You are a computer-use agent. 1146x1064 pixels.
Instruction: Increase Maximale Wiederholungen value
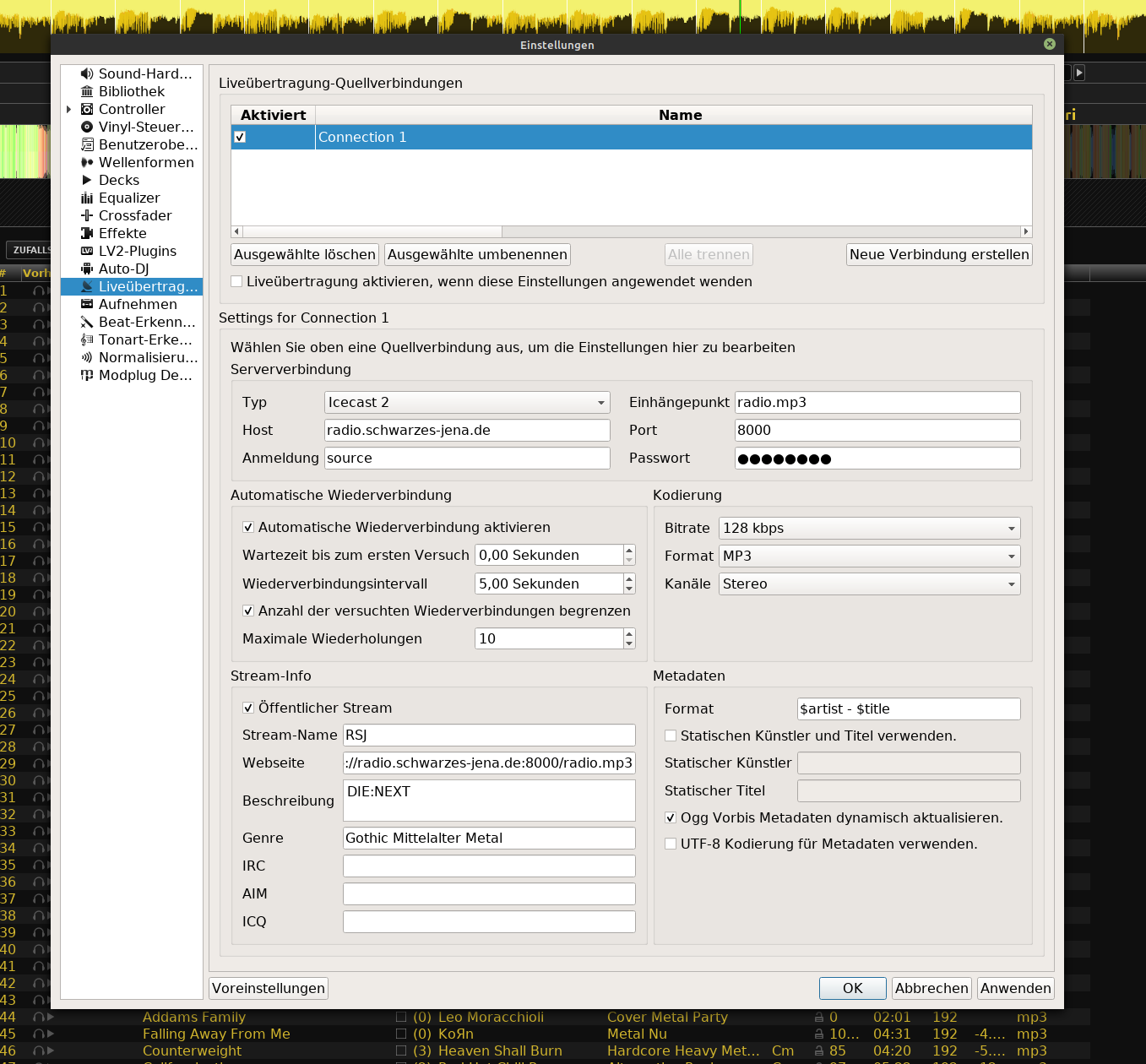(x=629, y=633)
